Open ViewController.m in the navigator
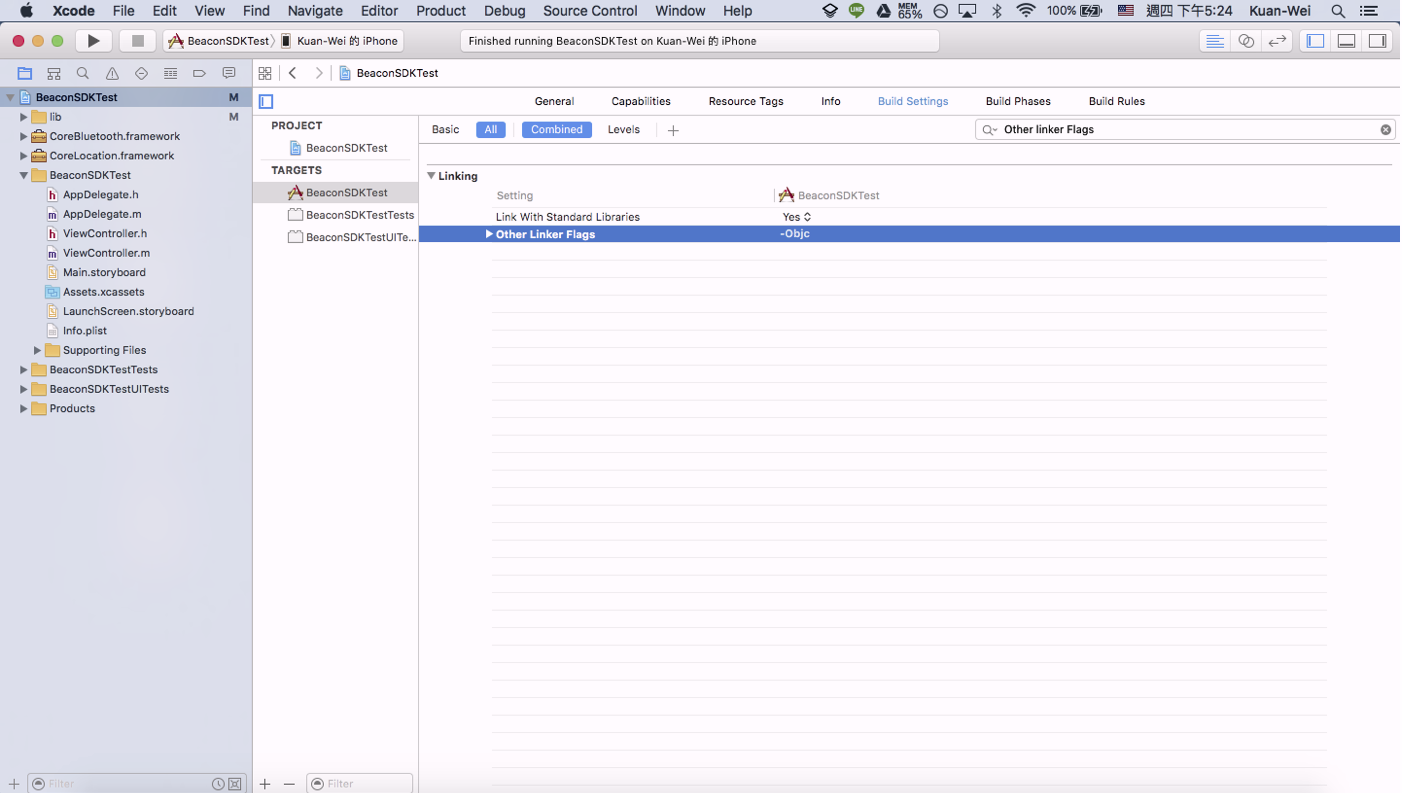1402x793 pixels. [106, 253]
